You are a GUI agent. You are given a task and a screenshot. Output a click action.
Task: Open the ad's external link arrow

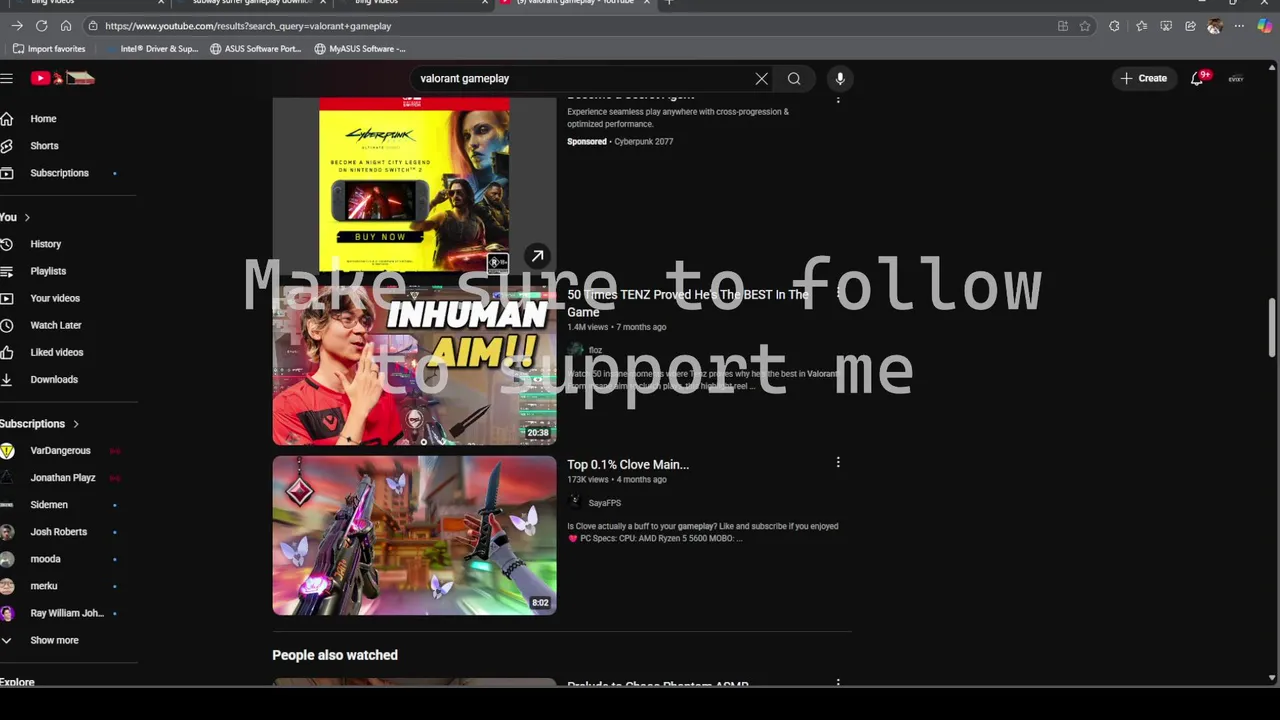pos(537,256)
